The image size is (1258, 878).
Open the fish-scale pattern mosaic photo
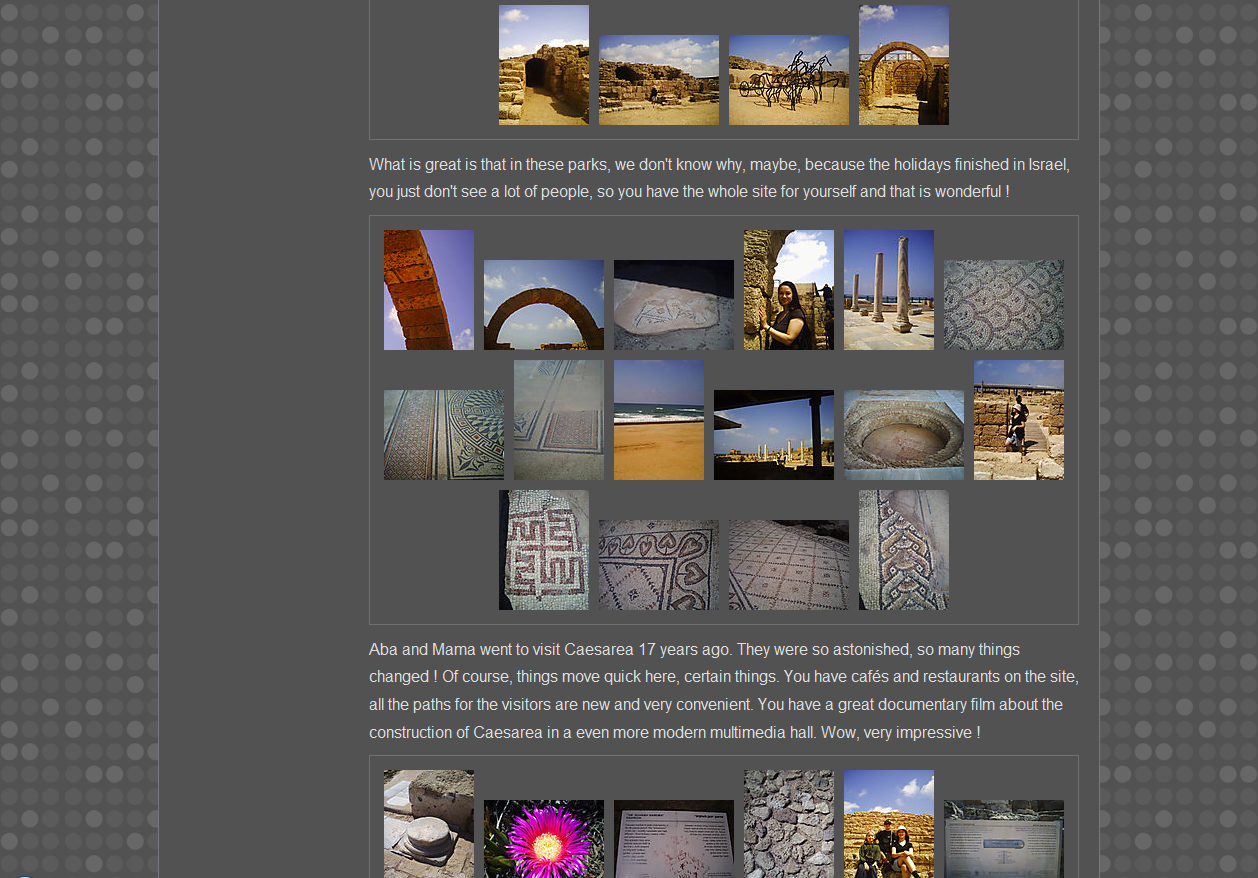point(1003,305)
